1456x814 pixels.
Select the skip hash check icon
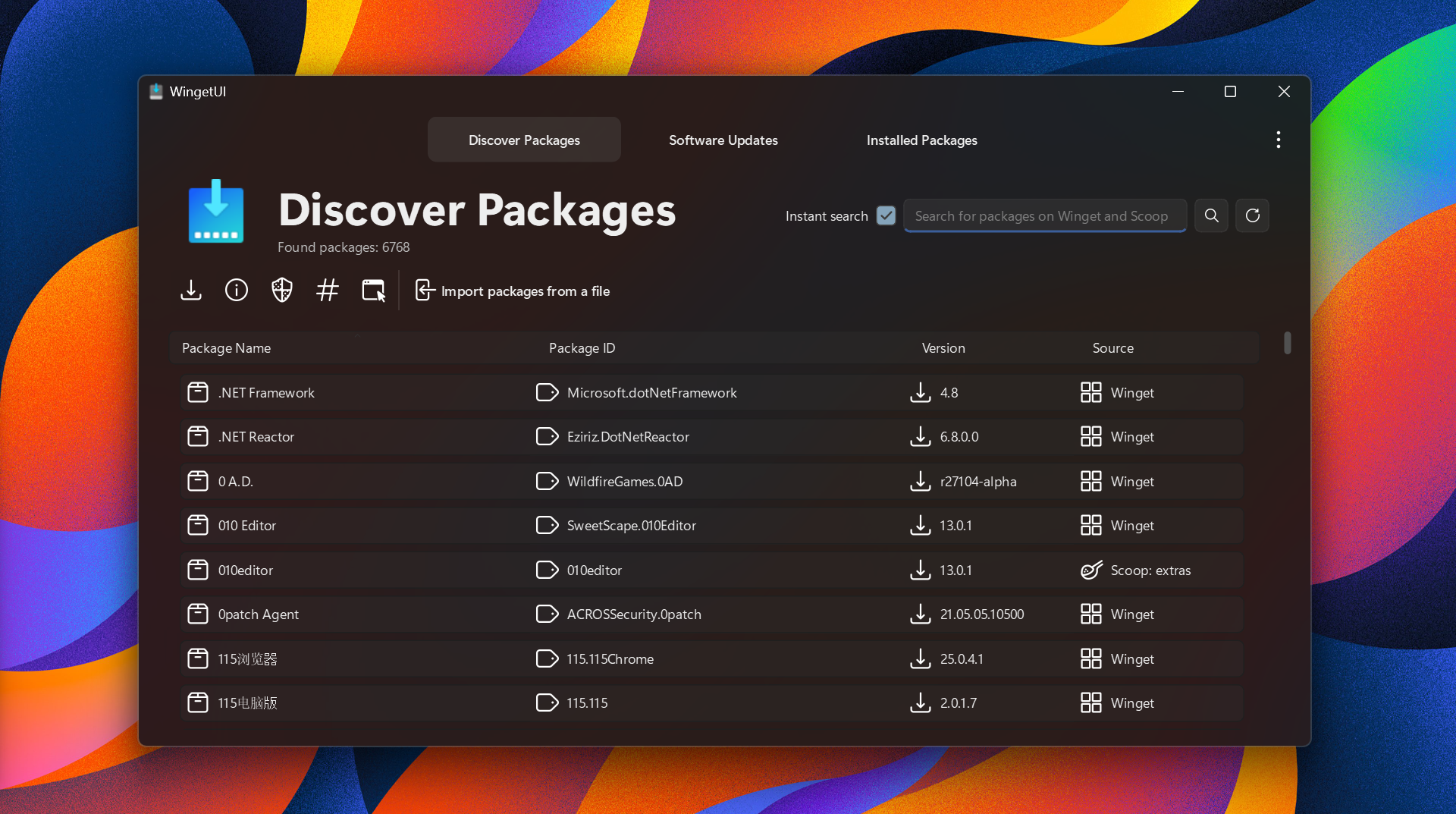point(327,290)
